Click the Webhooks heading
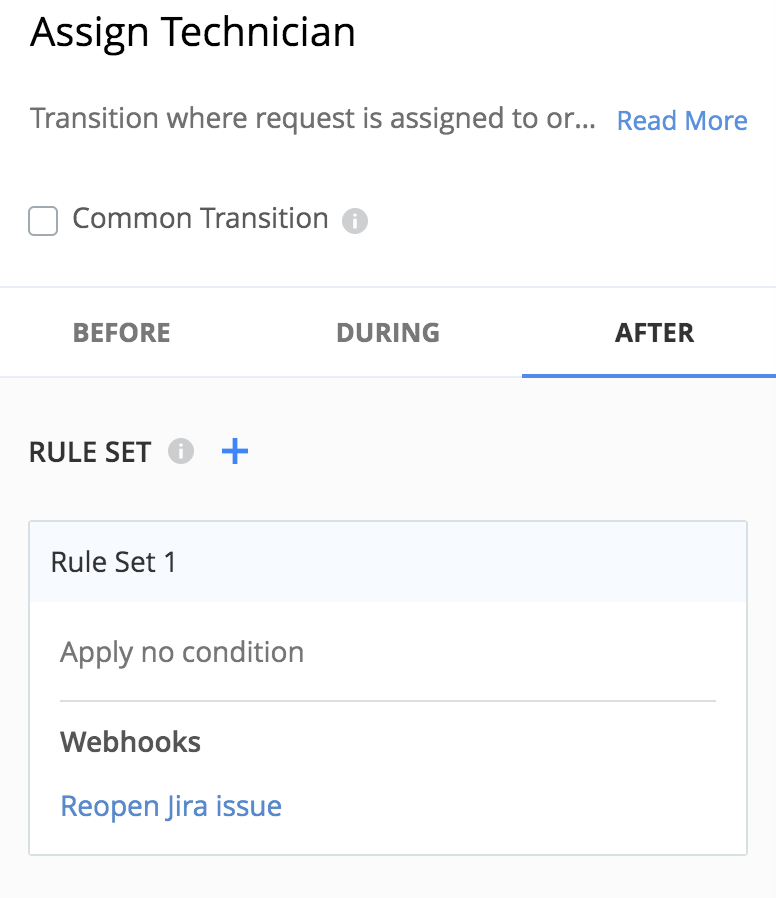The width and height of the screenshot is (776, 898). 131,742
